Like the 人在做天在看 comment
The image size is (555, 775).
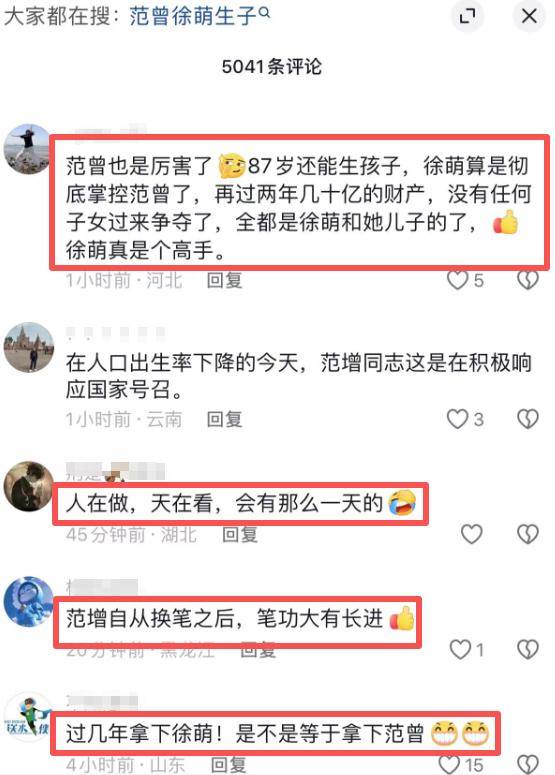point(471,534)
